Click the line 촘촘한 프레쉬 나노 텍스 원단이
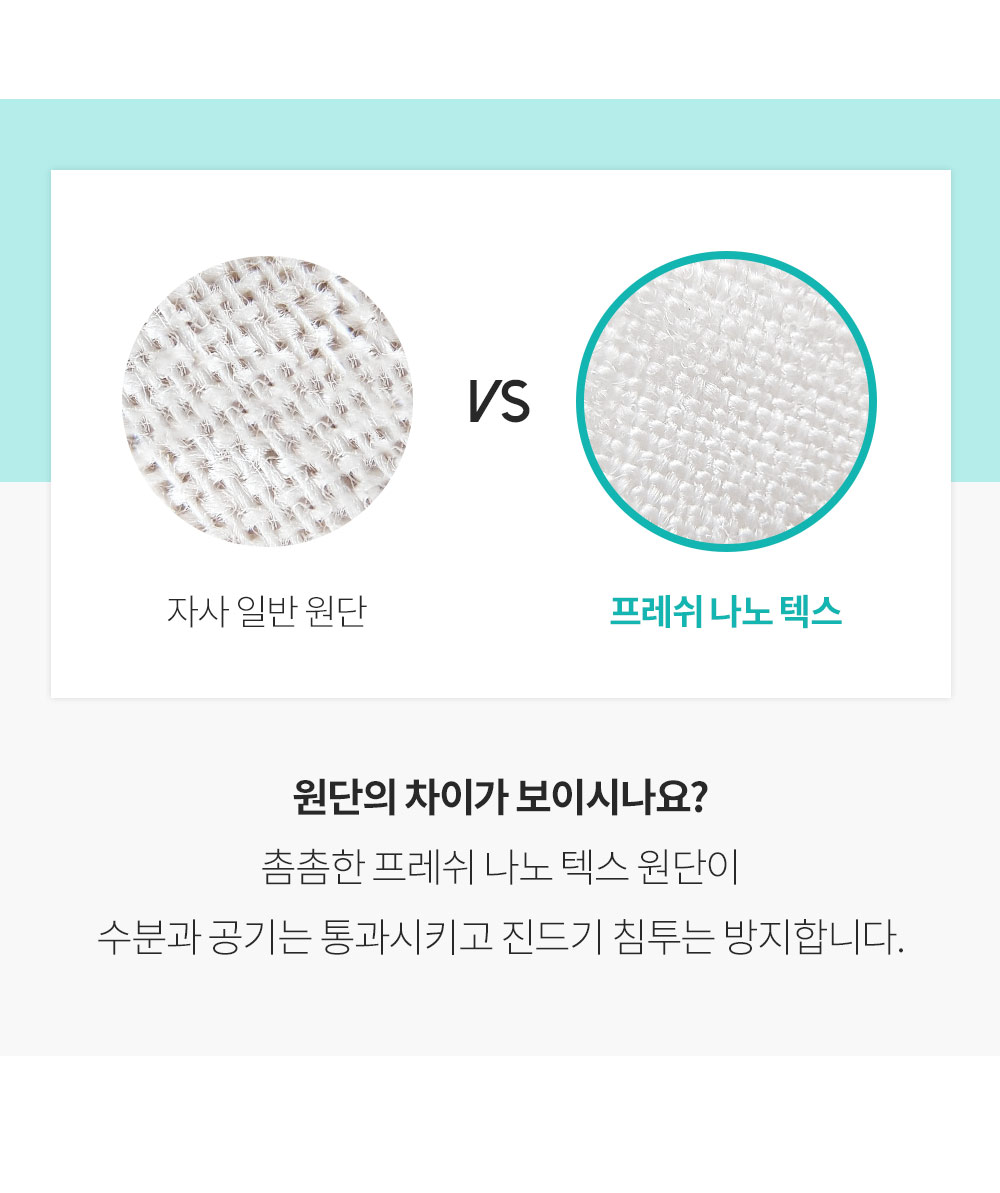 click(500, 867)
